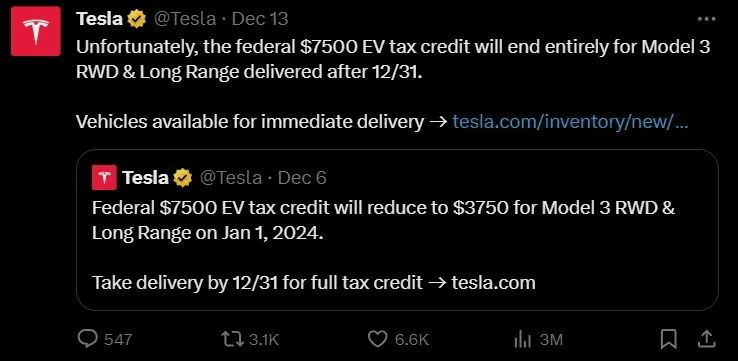Repost the tweet via the retweet icon
The width and height of the screenshot is (738, 361).
pos(233,339)
